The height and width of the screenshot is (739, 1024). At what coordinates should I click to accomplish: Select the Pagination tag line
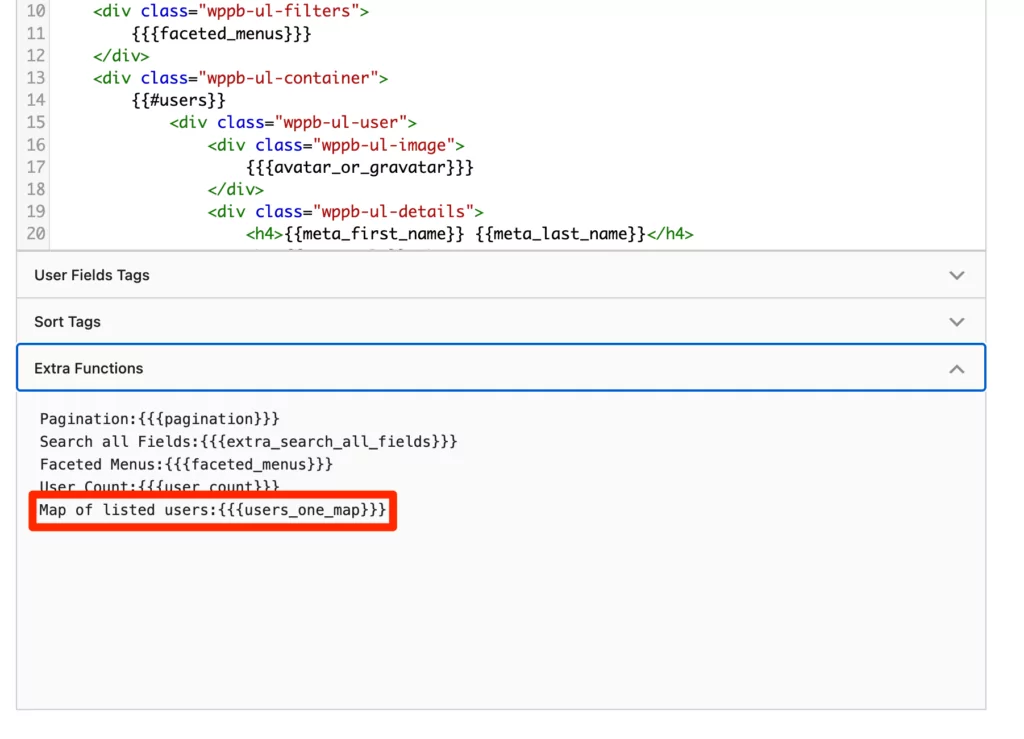coord(159,419)
